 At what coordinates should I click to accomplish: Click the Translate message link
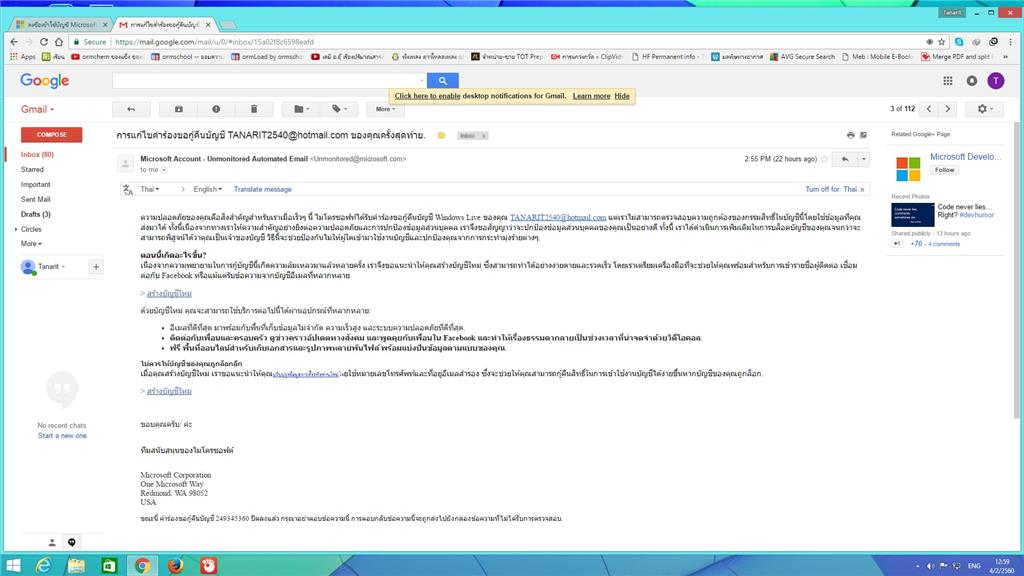[263, 189]
